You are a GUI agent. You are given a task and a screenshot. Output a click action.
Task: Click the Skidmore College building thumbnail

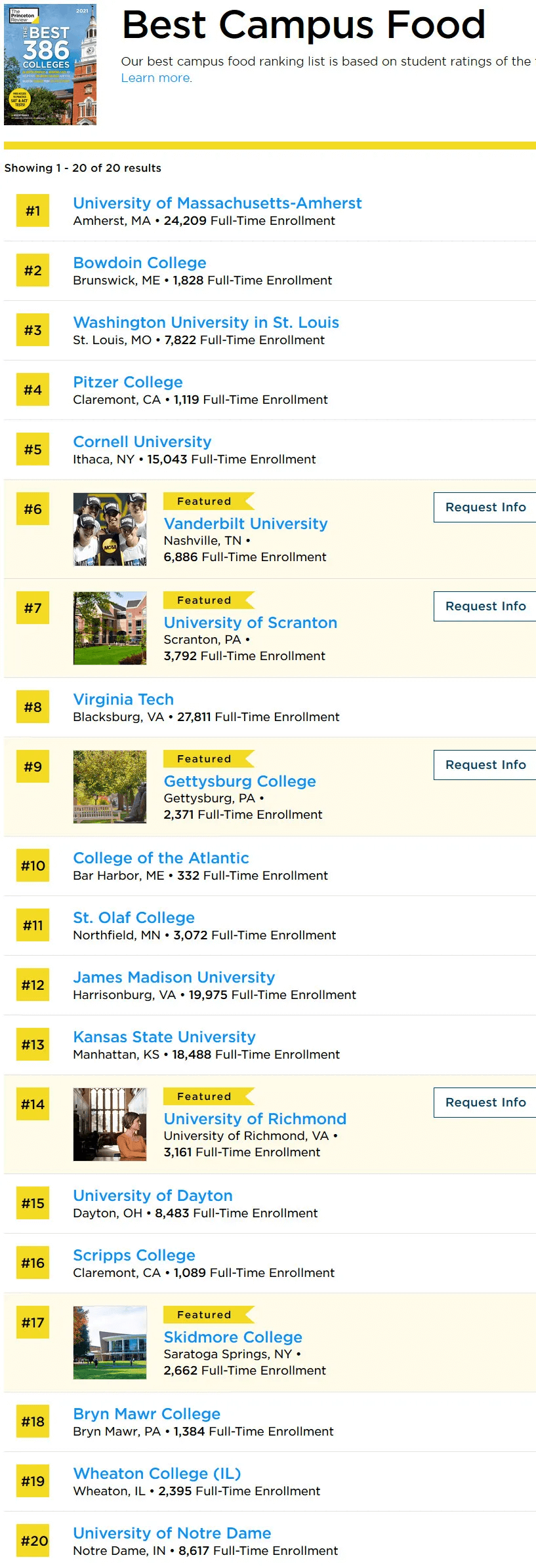point(110,1343)
